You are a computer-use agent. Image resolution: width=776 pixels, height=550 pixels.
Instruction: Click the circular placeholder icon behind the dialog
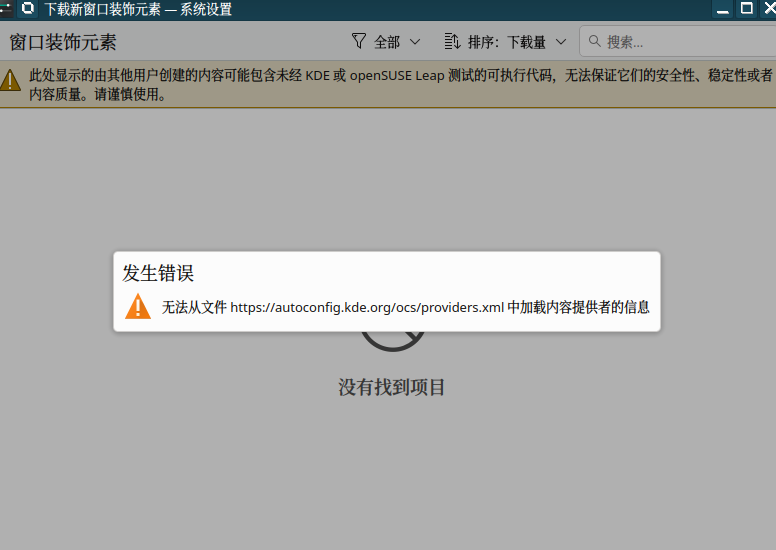coord(392,342)
